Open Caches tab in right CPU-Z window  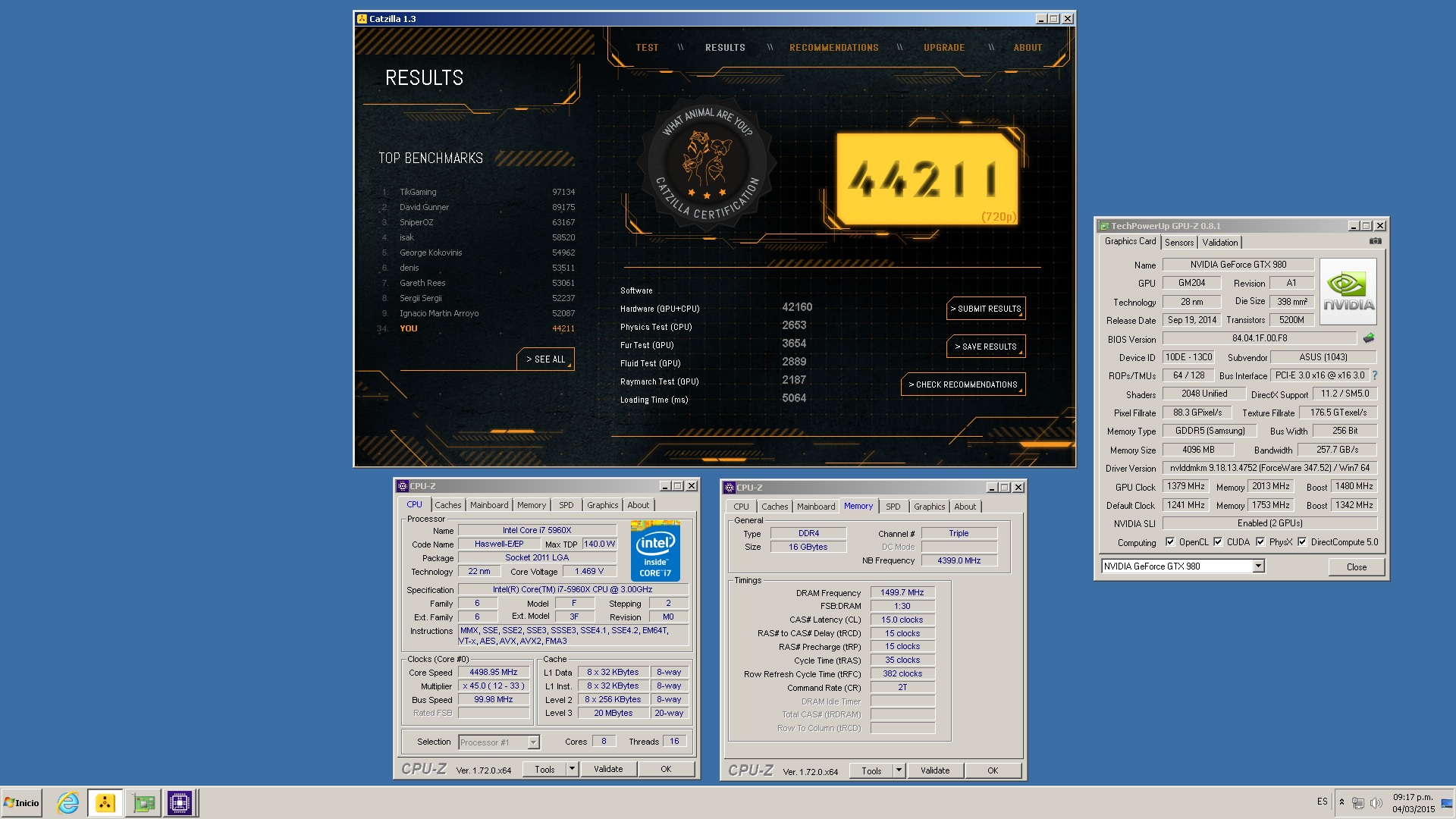[x=774, y=507]
